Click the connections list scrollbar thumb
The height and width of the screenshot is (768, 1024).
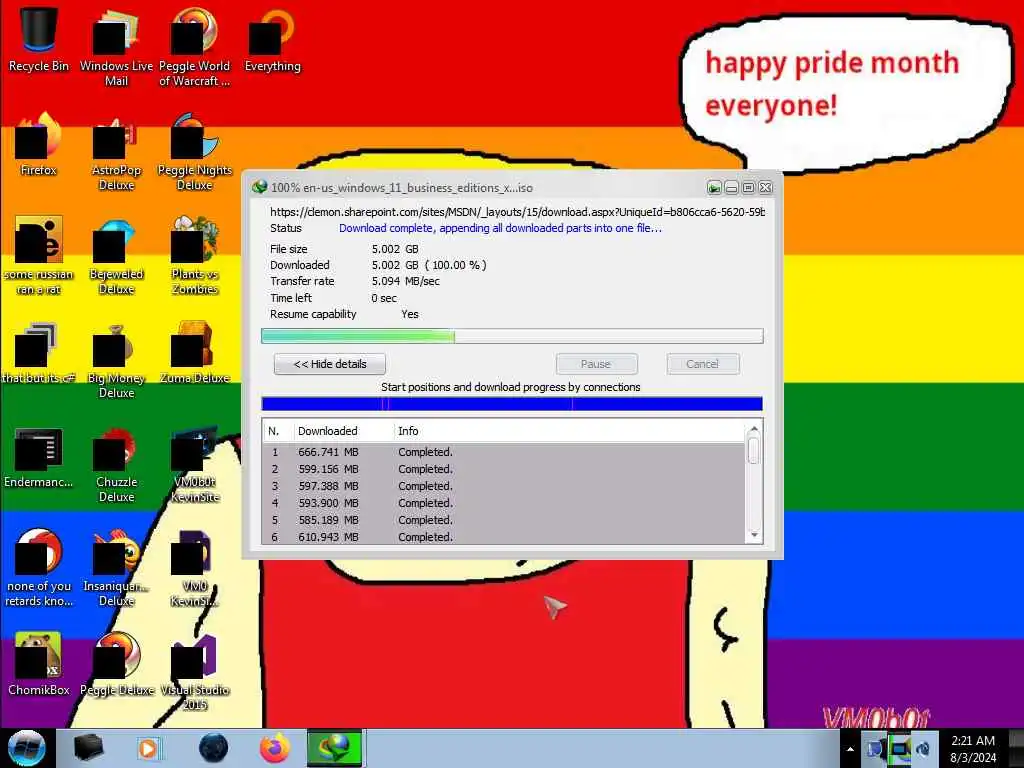pos(754,451)
